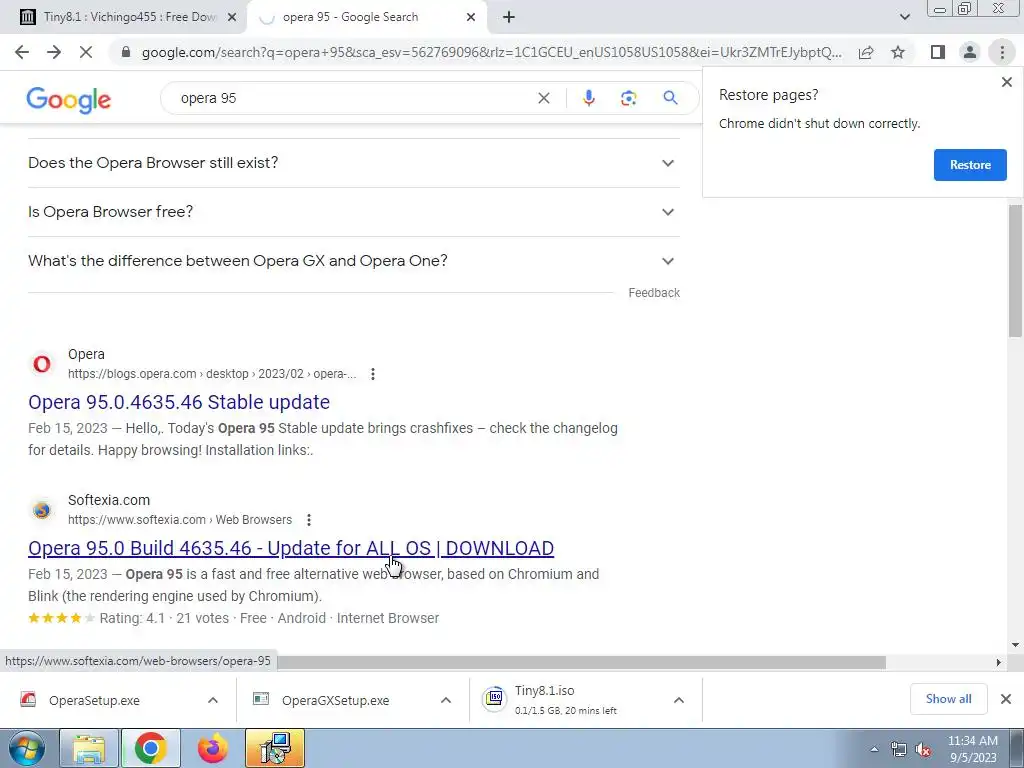Show all downloads
Screen dimensions: 1024x768
(948, 699)
